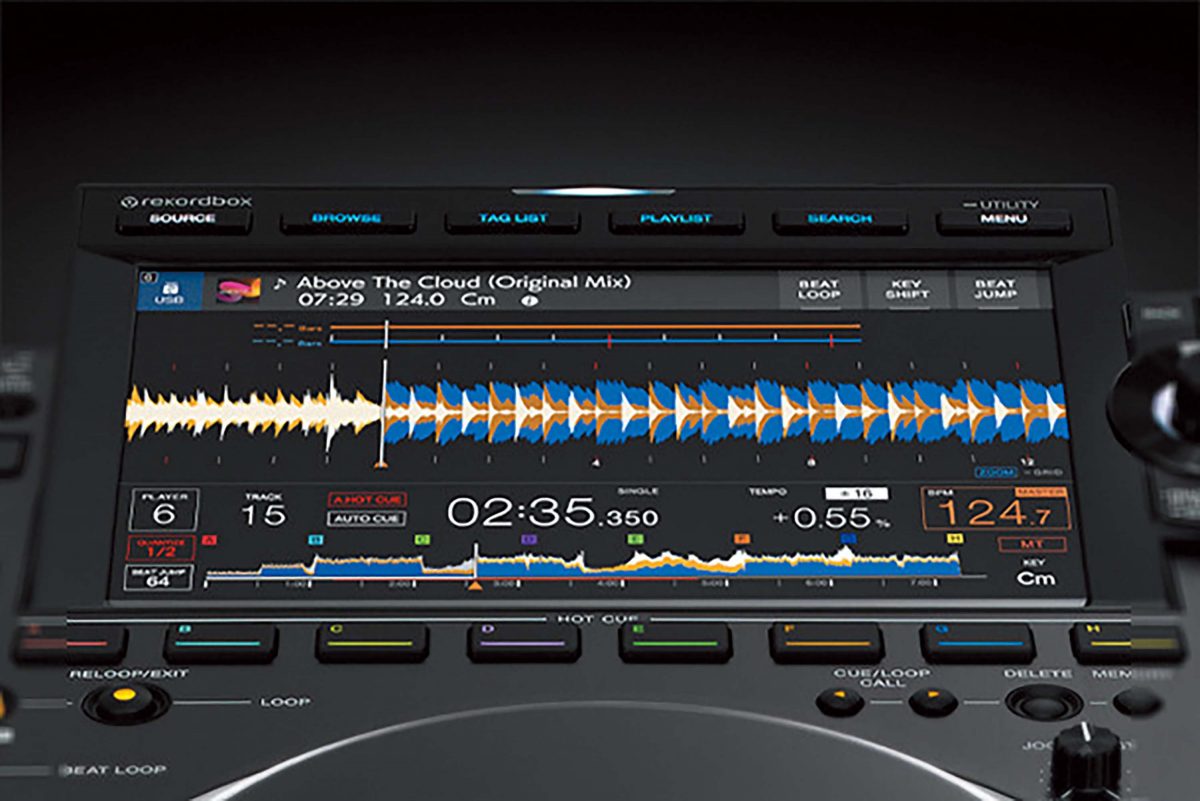Tap the BEAT JUMP 64 box

tap(159, 578)
